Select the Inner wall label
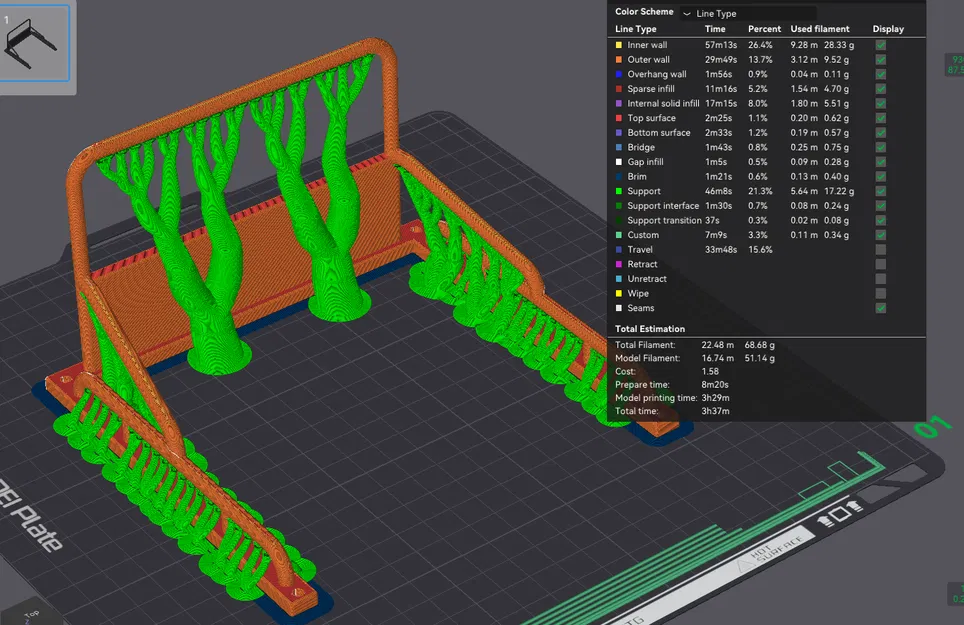Image resolution: width=964 pixels, height=625 pixels. point(647,45)
